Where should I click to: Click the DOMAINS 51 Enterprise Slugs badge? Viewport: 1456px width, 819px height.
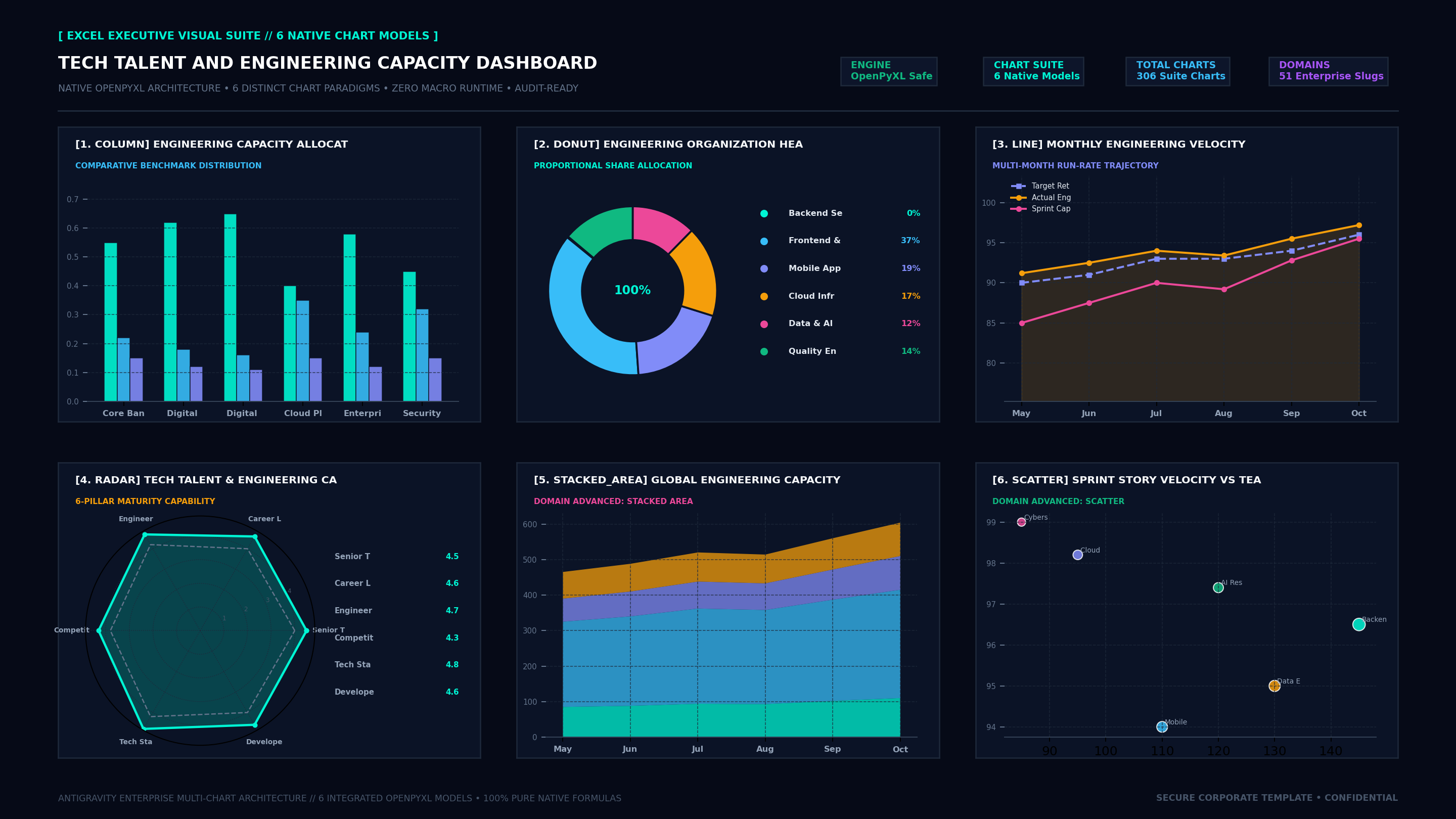(x=1328, y=71)
